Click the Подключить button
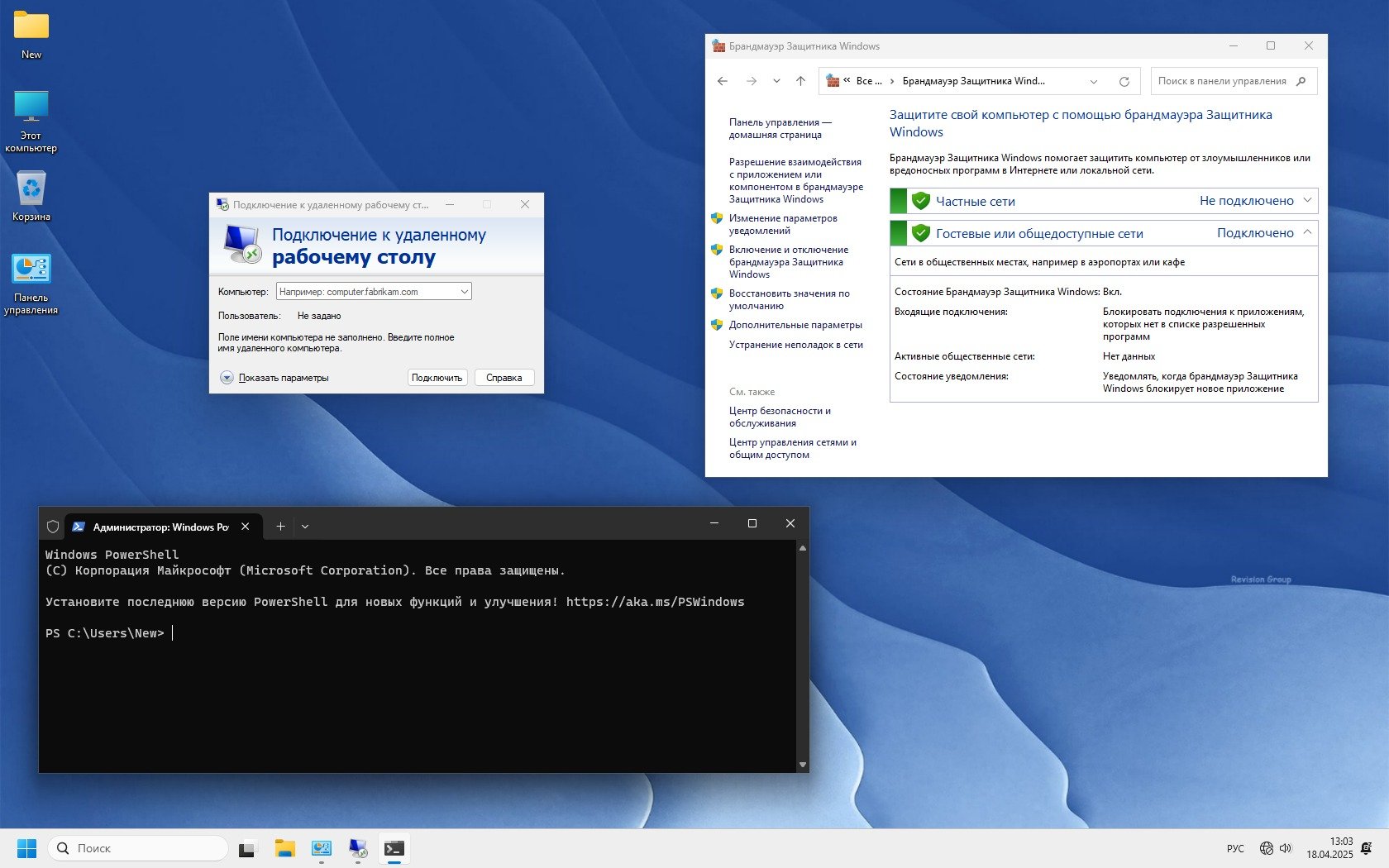 coord(437,378)
